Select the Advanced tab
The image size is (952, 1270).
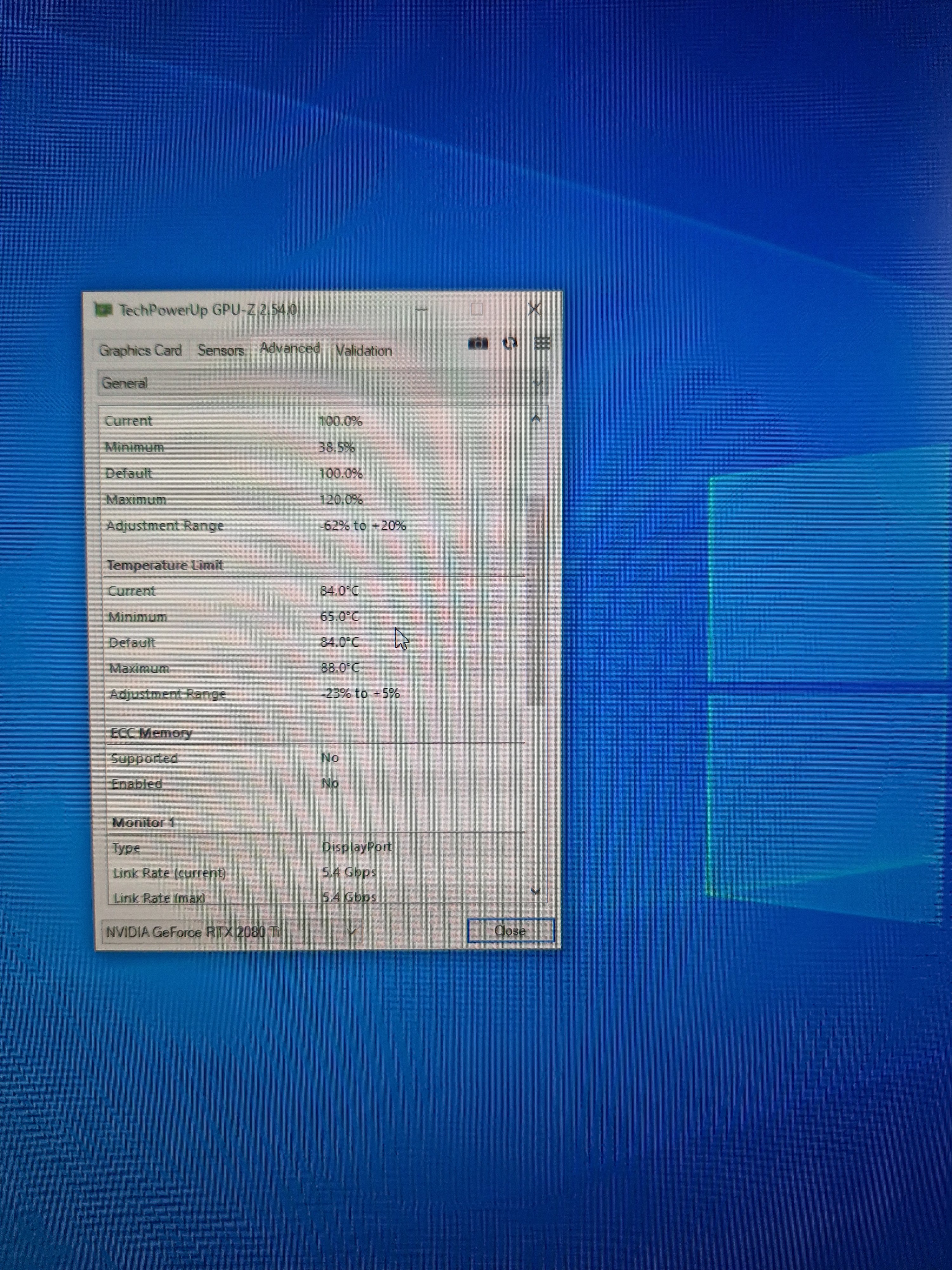point(290,349)
